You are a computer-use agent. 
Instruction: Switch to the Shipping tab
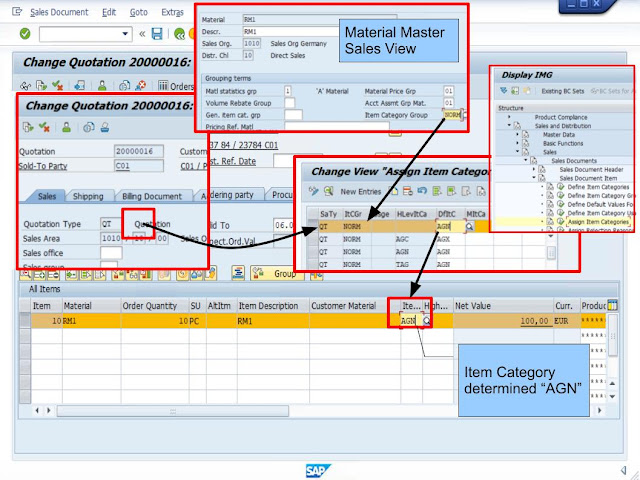click(x=88, y=196)
